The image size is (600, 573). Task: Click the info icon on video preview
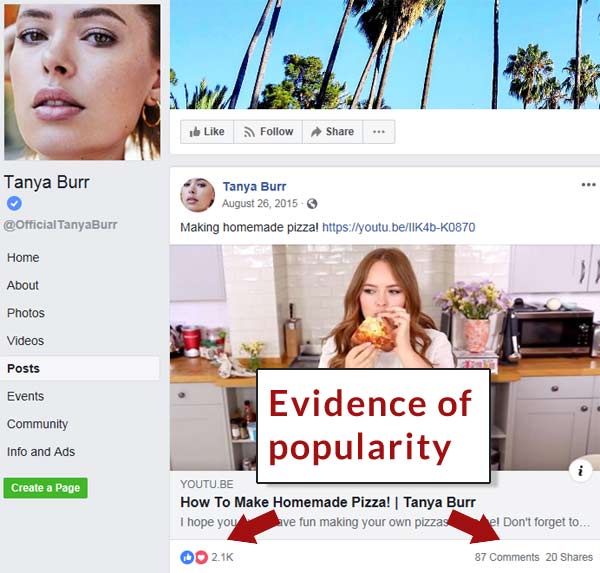click(x=580, y=470)
